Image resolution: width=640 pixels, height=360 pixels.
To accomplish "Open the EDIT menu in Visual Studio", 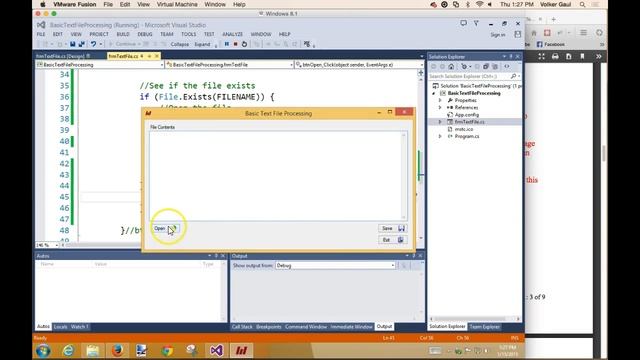I will point(58,34).
